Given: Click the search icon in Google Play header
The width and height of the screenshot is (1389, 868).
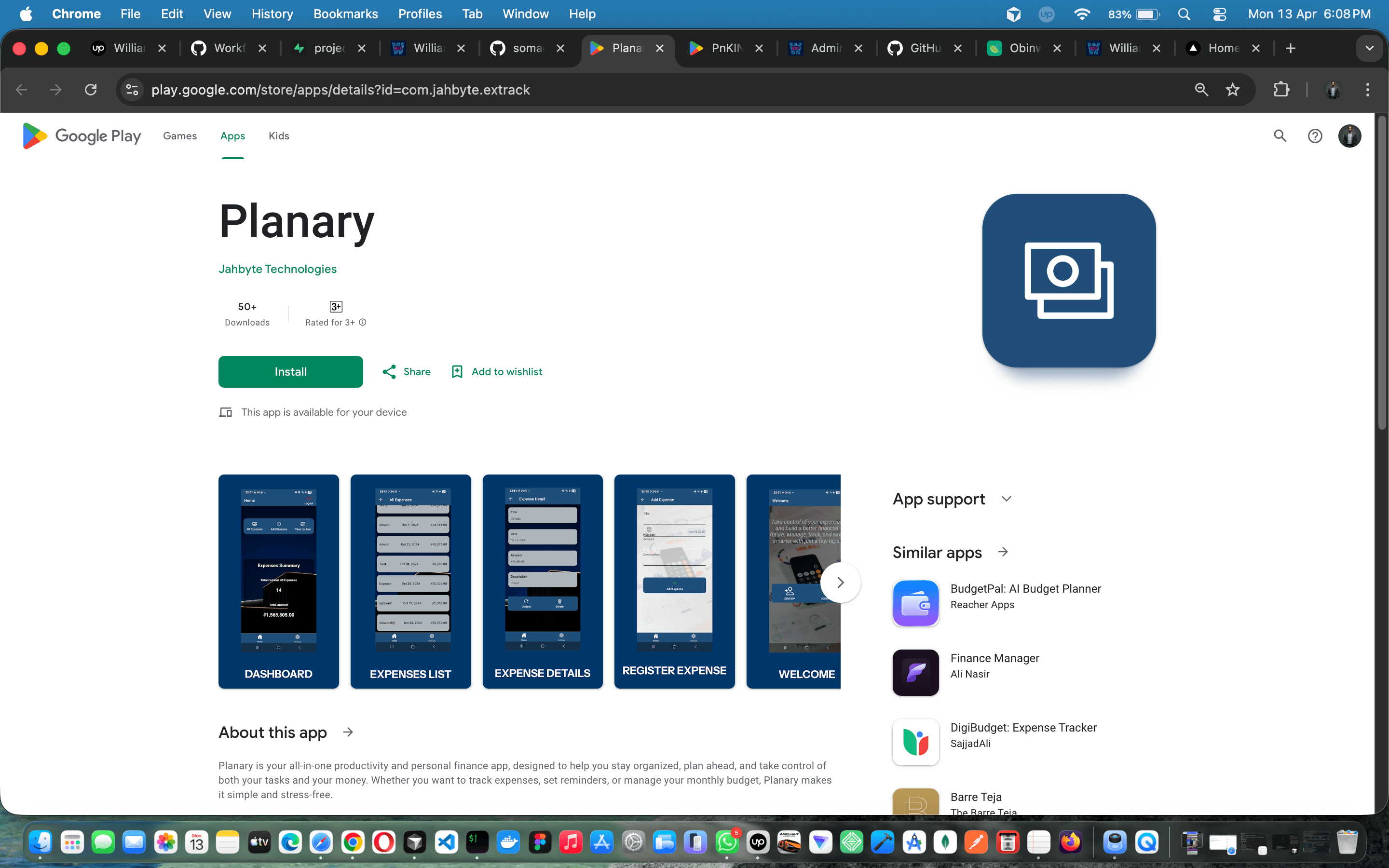Looking at the screenshot, I should point(1280,136).
